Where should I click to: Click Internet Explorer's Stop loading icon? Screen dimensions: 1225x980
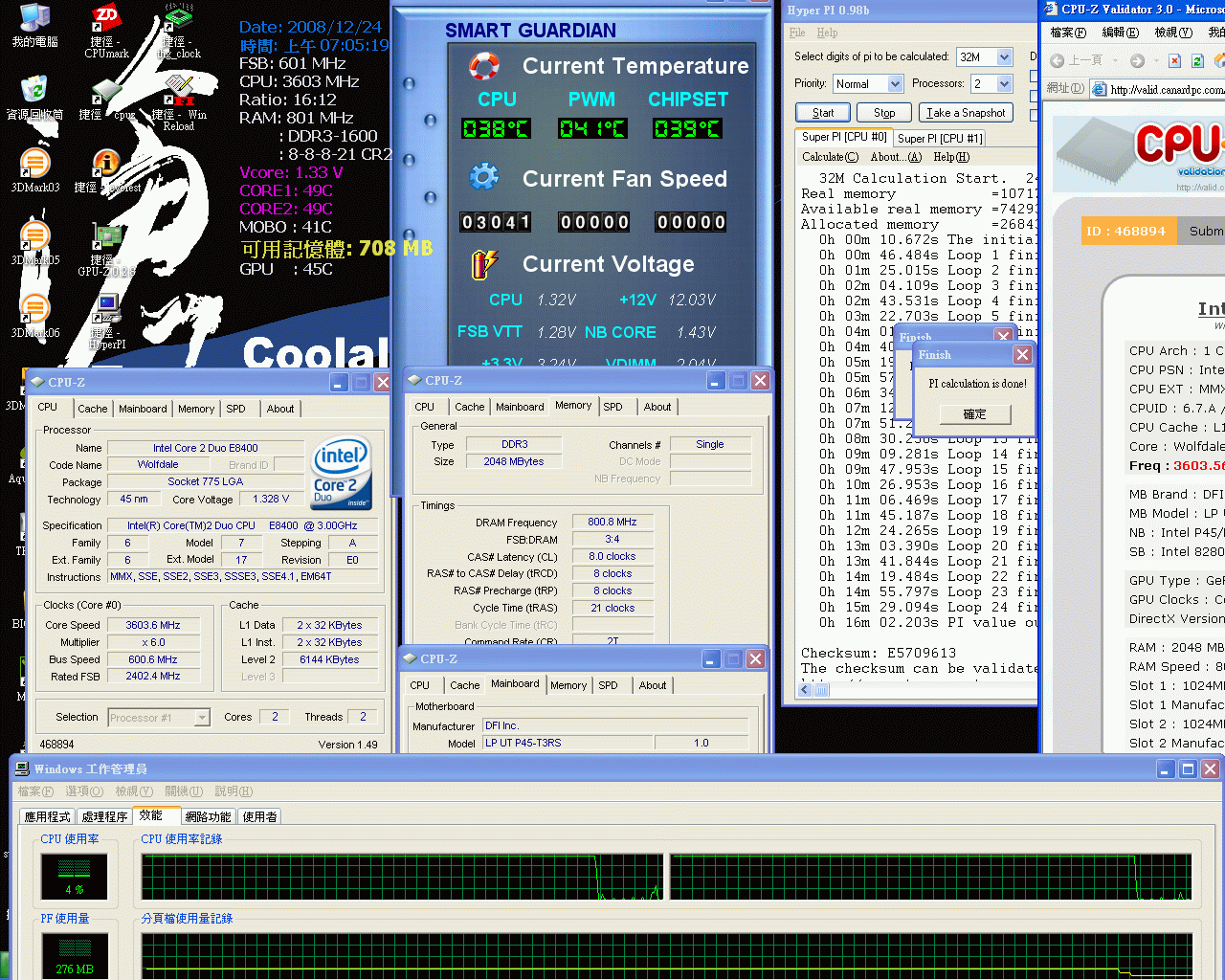[x=1175, y=60]
